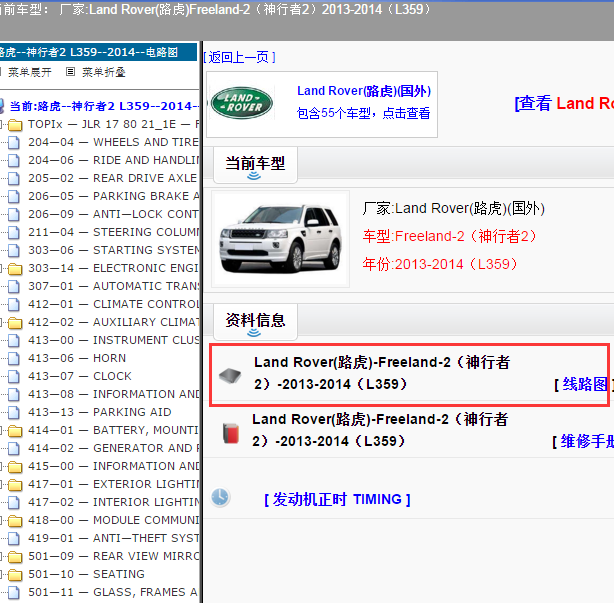Open the Land Rover(路虎)(国外) brand link
This screenshot has height=603, width=614.
[364, 91]
